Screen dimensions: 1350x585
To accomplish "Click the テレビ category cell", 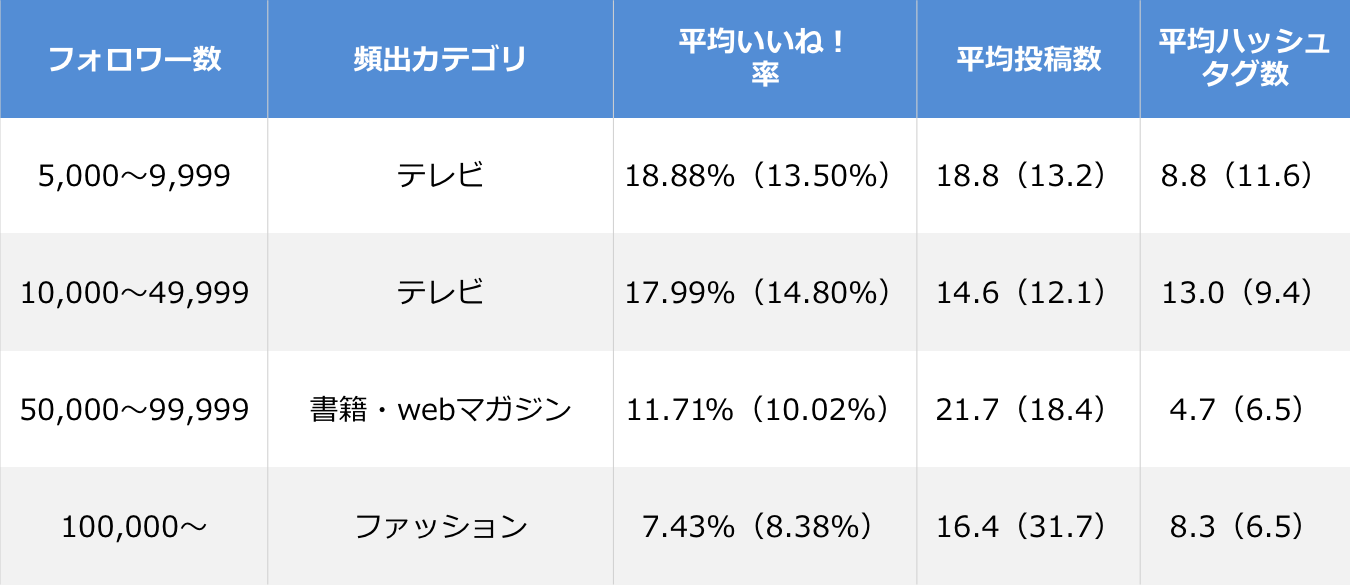I will [x=440, y=293].
